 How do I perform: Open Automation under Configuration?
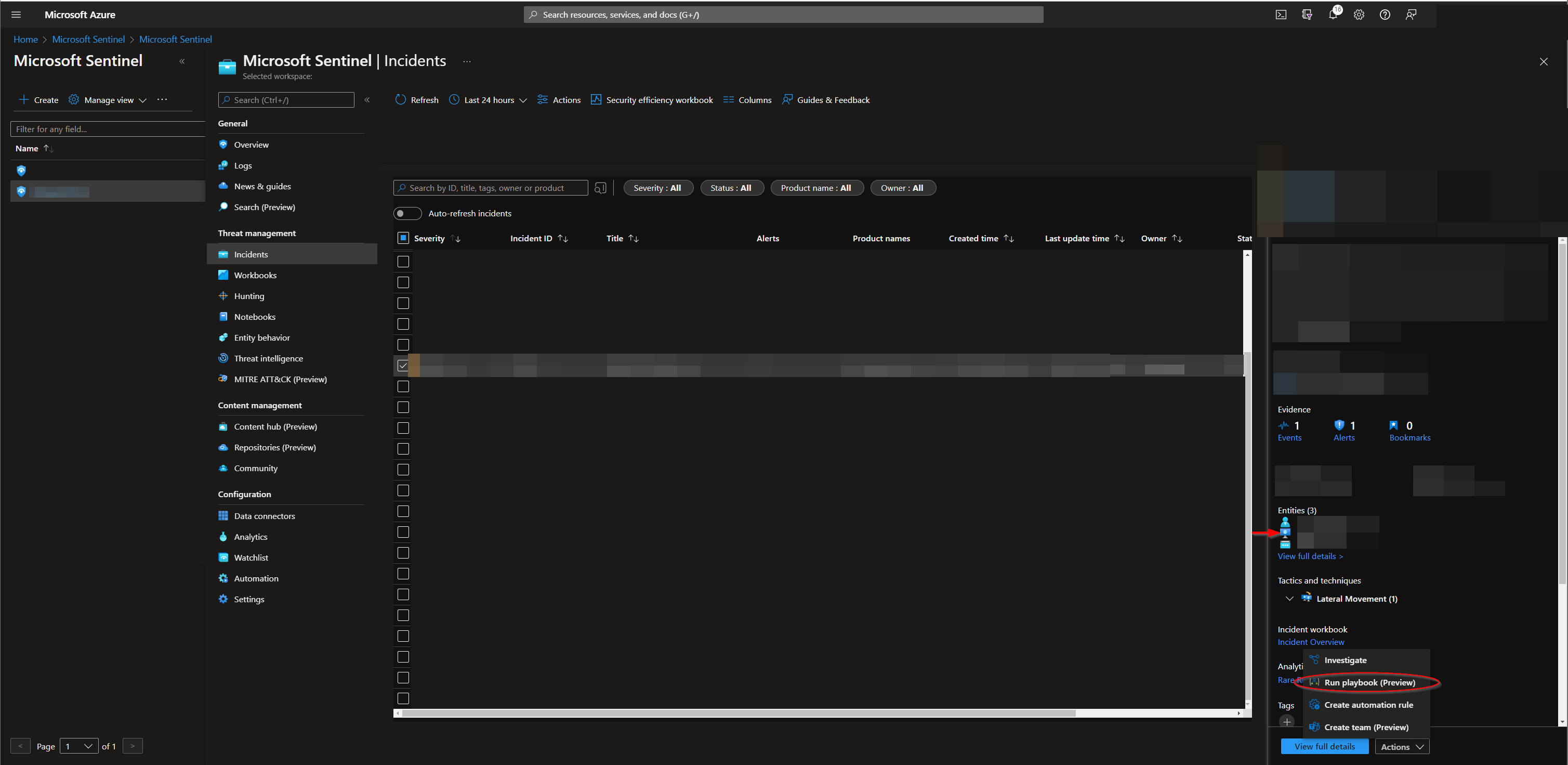(x=256, y=578)
